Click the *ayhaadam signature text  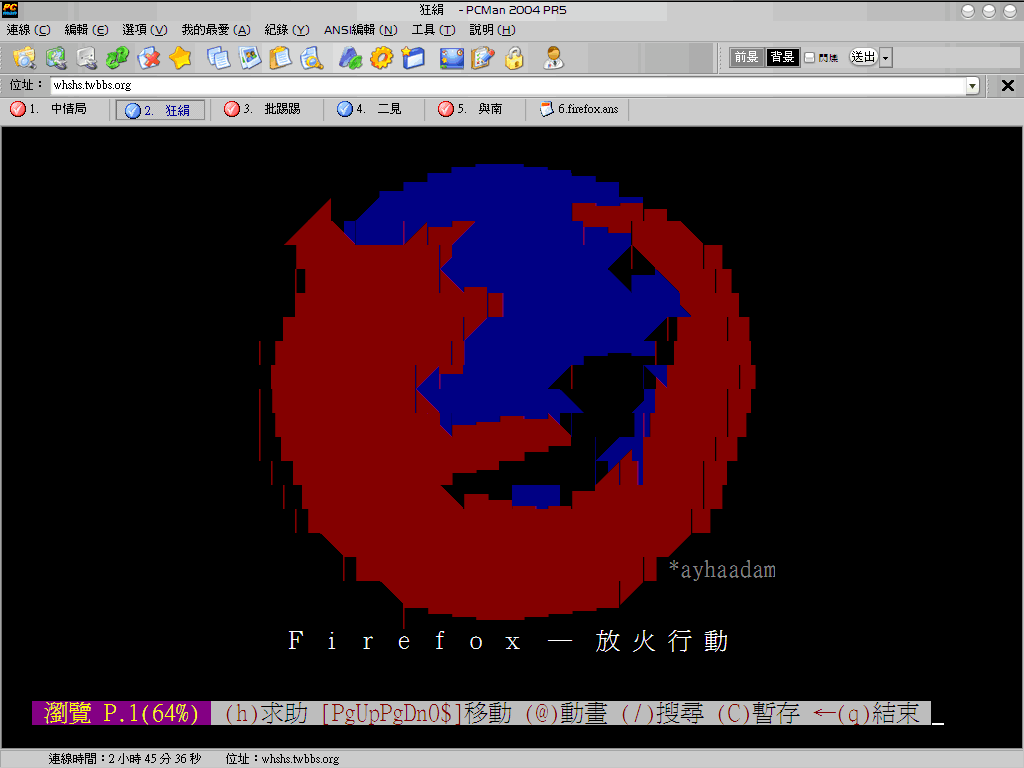click(722, 569)
